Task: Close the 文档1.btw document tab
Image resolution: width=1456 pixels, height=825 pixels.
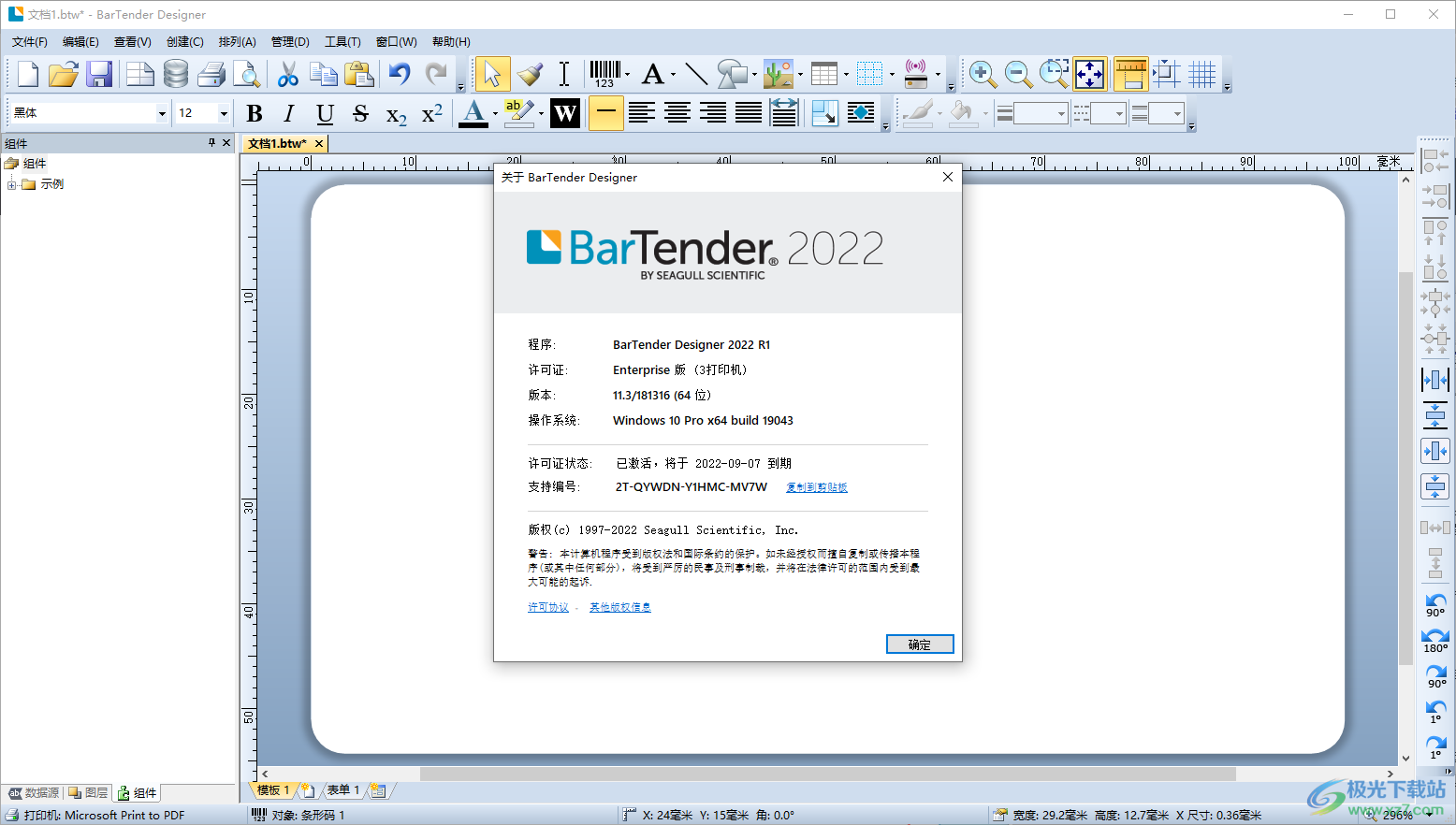Action: click(x=319, y=143)
